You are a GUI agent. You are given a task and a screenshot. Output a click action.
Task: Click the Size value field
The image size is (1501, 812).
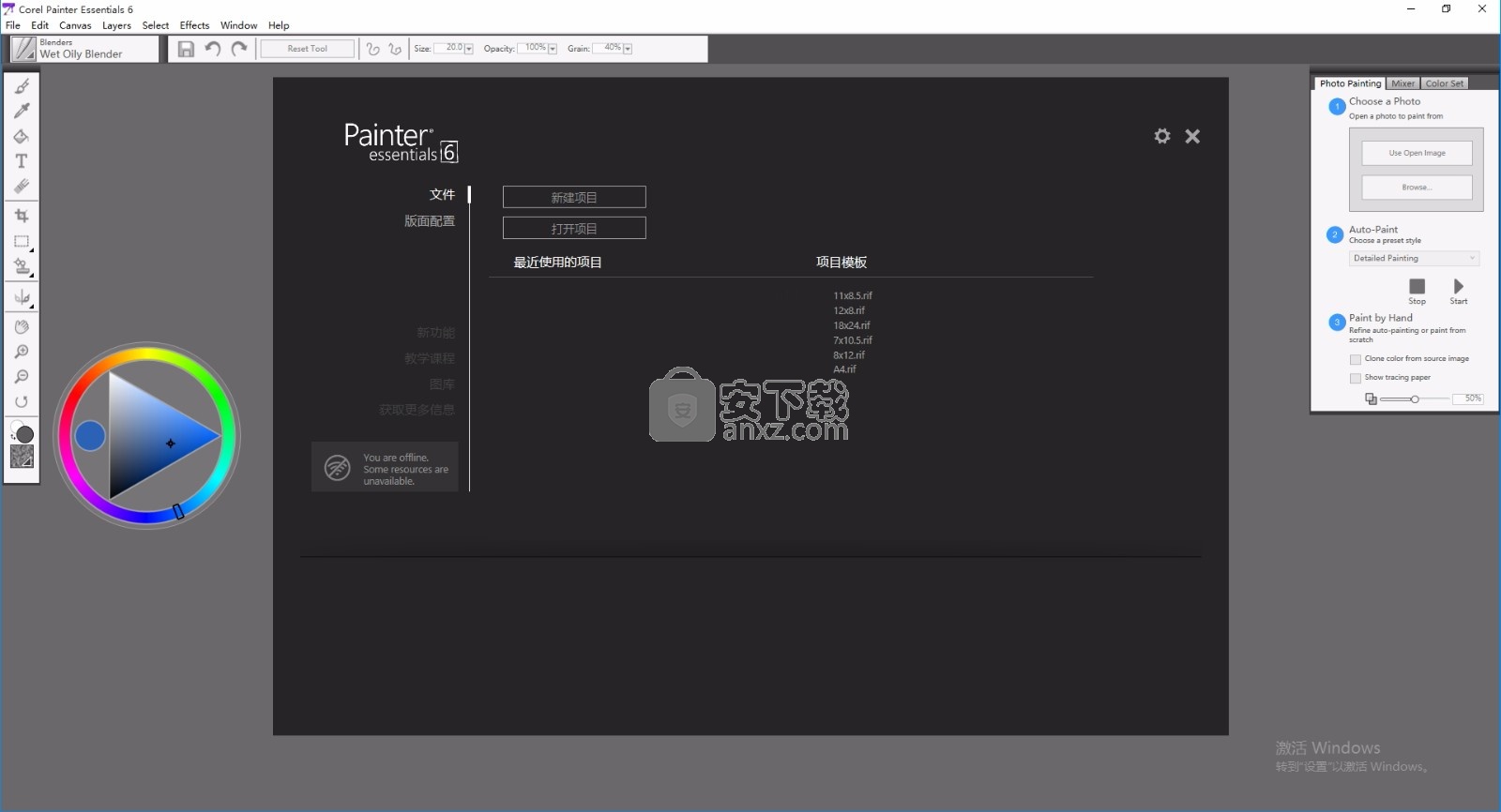(448, 48)
